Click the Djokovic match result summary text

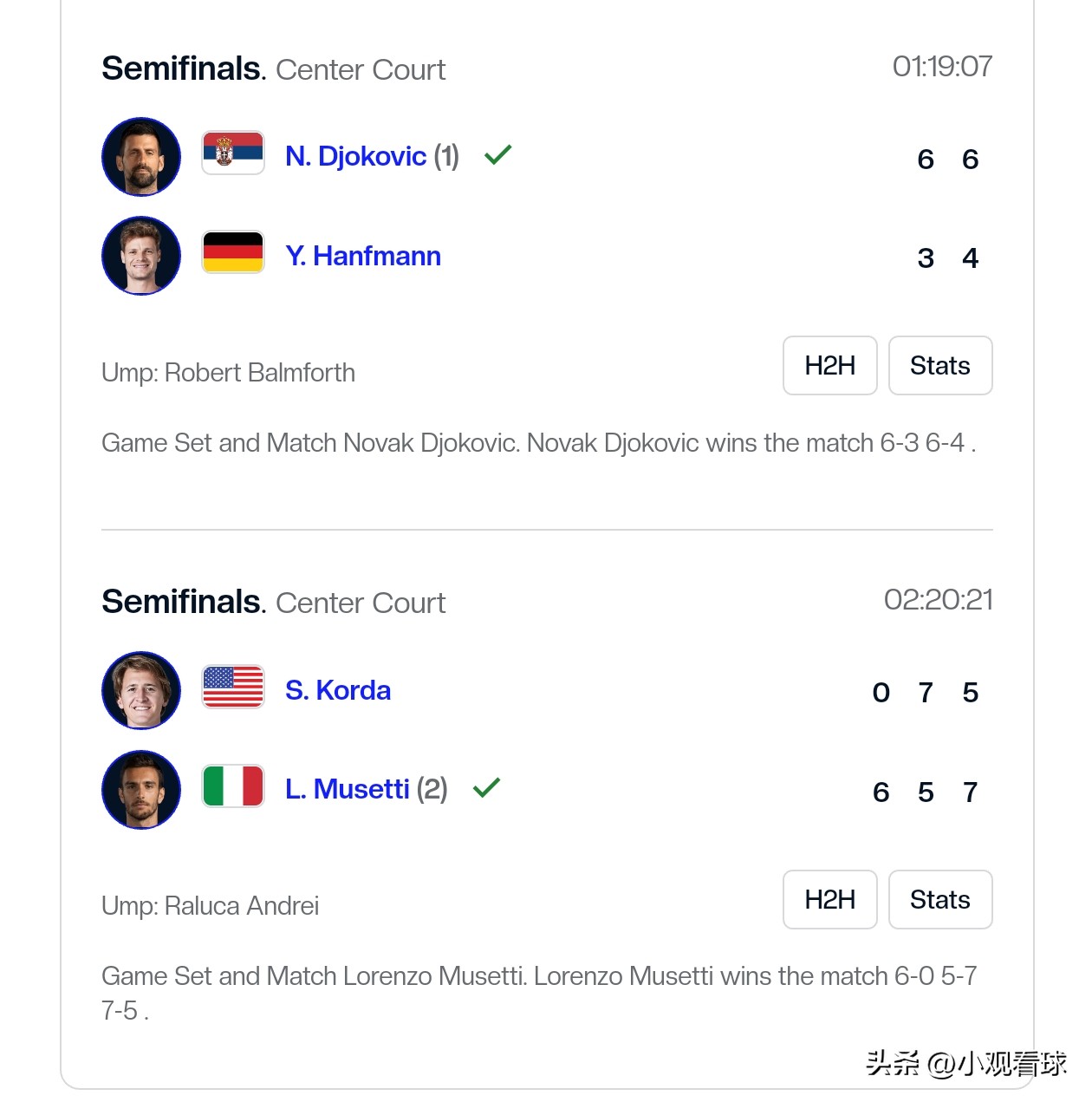coord(538,443)
